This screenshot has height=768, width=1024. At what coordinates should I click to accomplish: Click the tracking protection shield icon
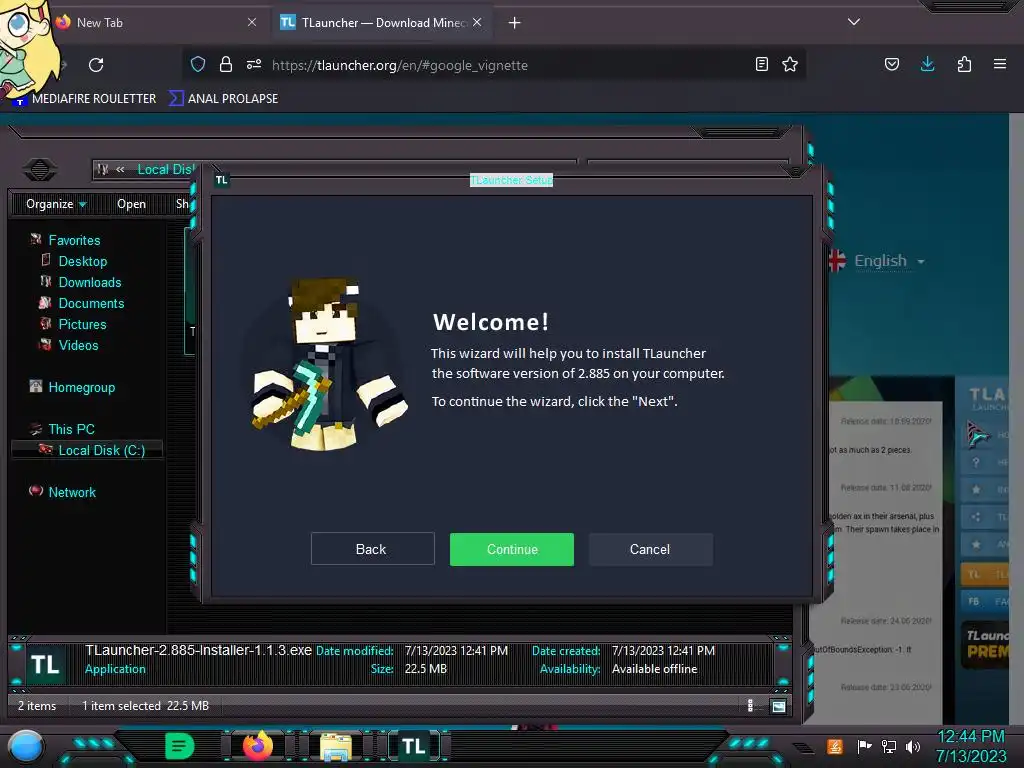[x=198, y=64]
